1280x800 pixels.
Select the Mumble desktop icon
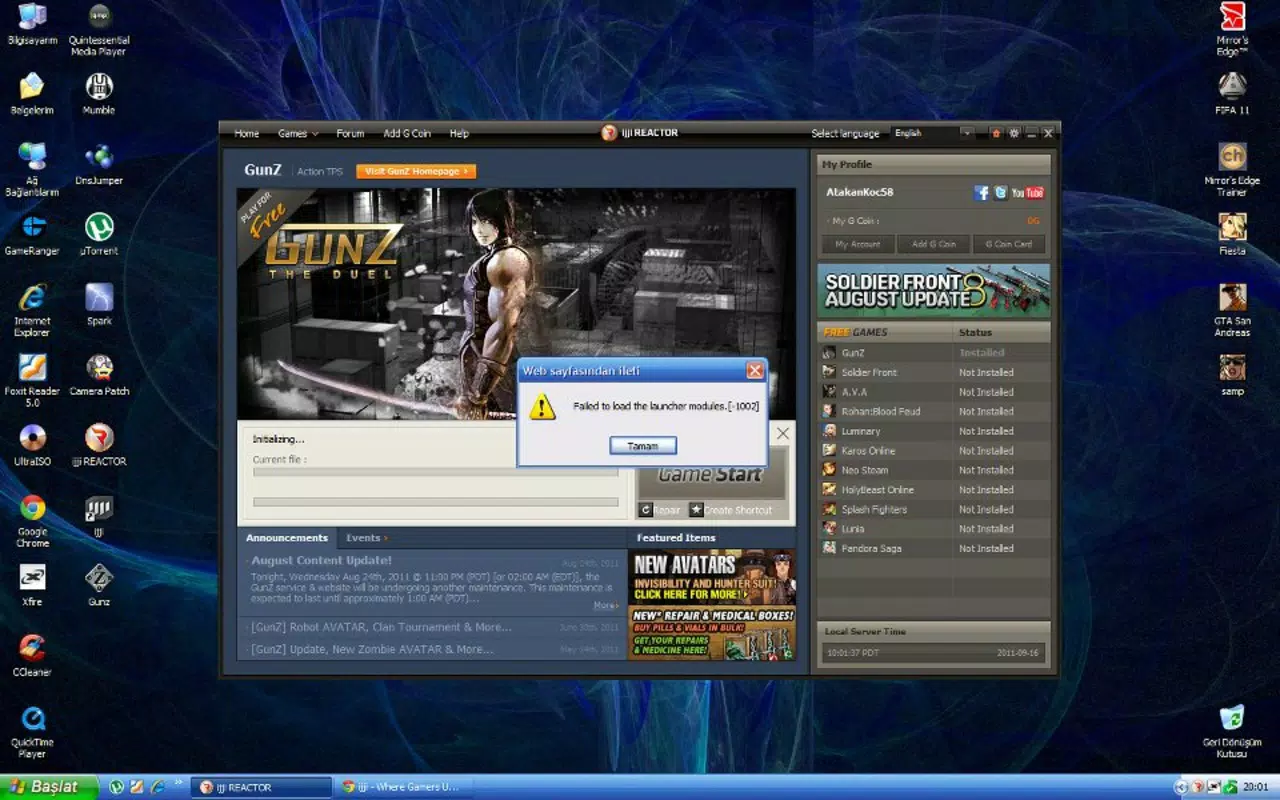pyautogui.click(x=99, y=94)
